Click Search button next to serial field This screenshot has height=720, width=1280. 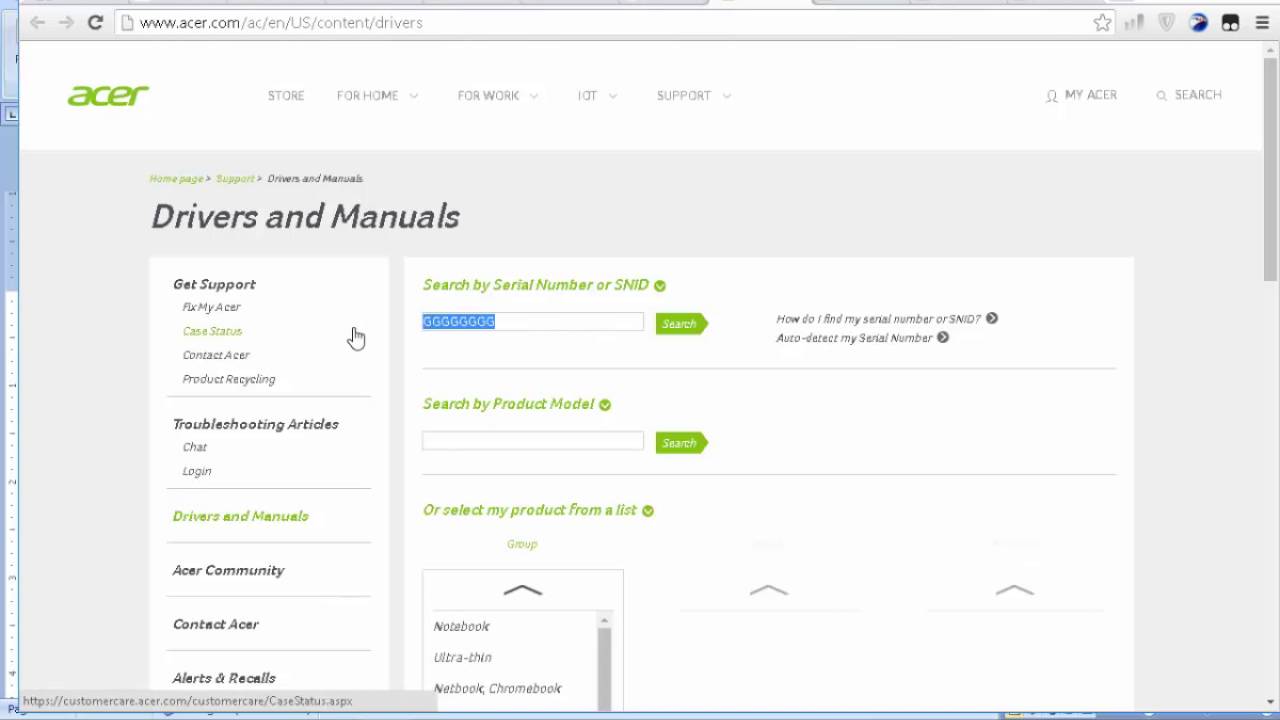pos(681,323)
